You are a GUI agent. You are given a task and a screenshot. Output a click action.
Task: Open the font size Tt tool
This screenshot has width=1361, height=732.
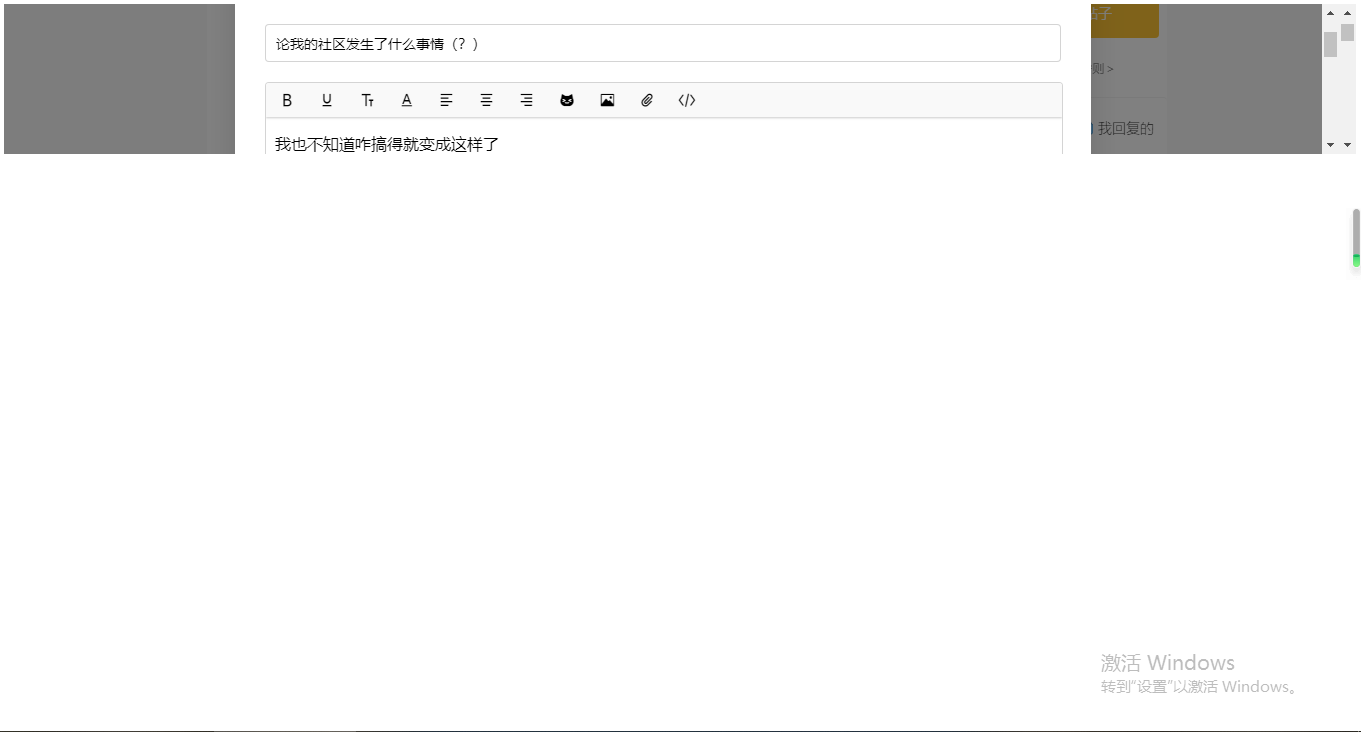[367, 100]
